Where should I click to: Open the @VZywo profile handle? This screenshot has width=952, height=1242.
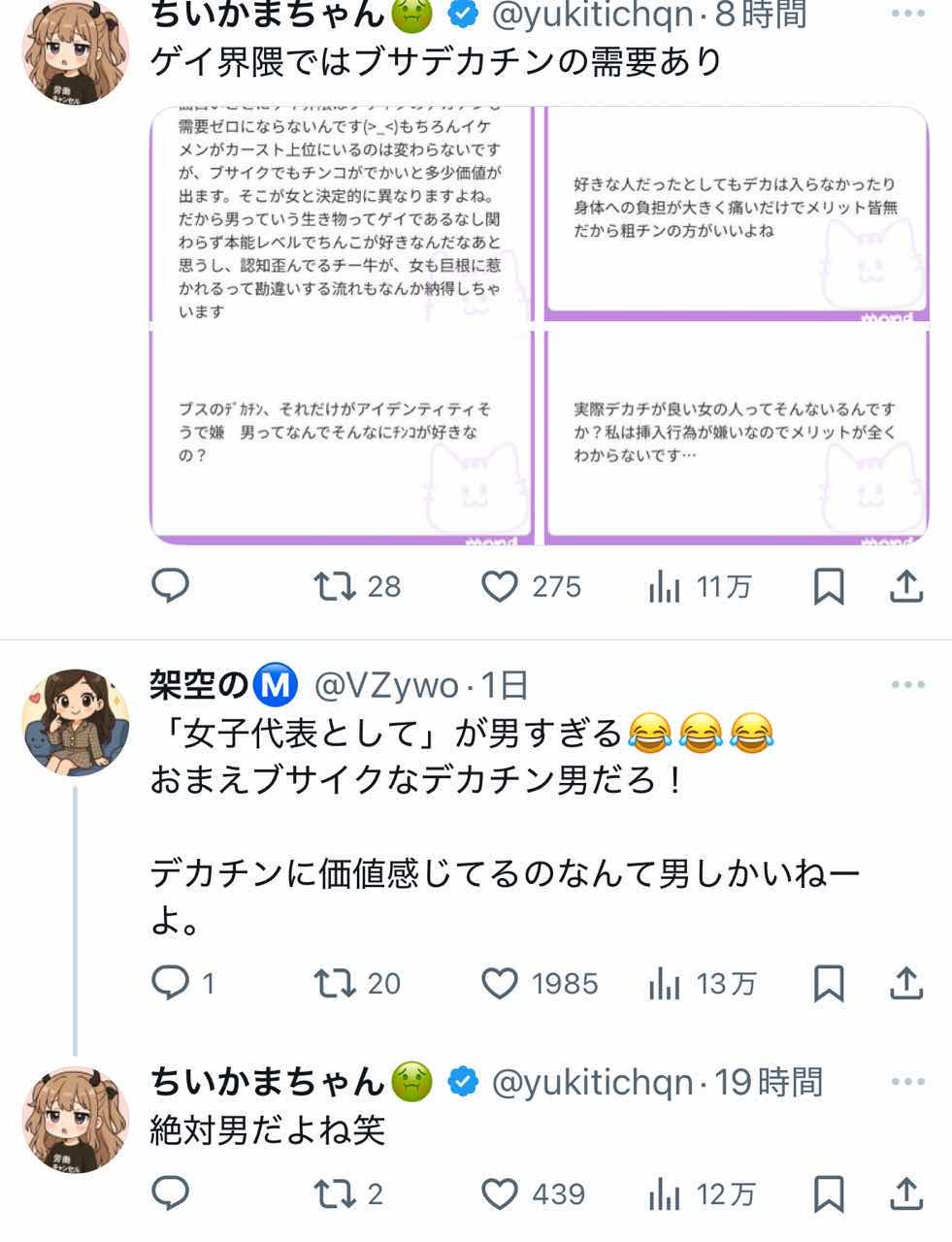click(387, 686)
